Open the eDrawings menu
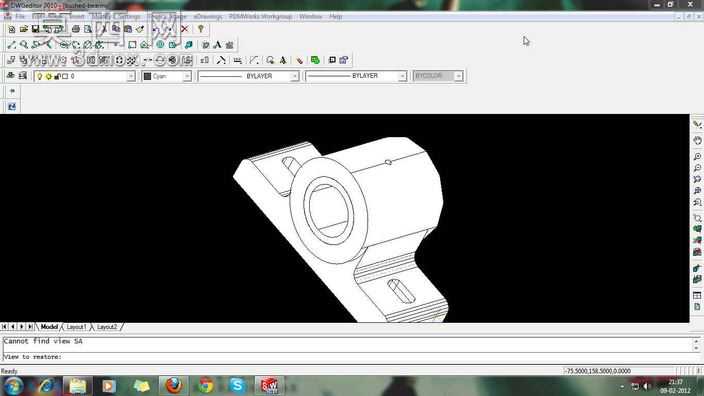 point(208,17)
